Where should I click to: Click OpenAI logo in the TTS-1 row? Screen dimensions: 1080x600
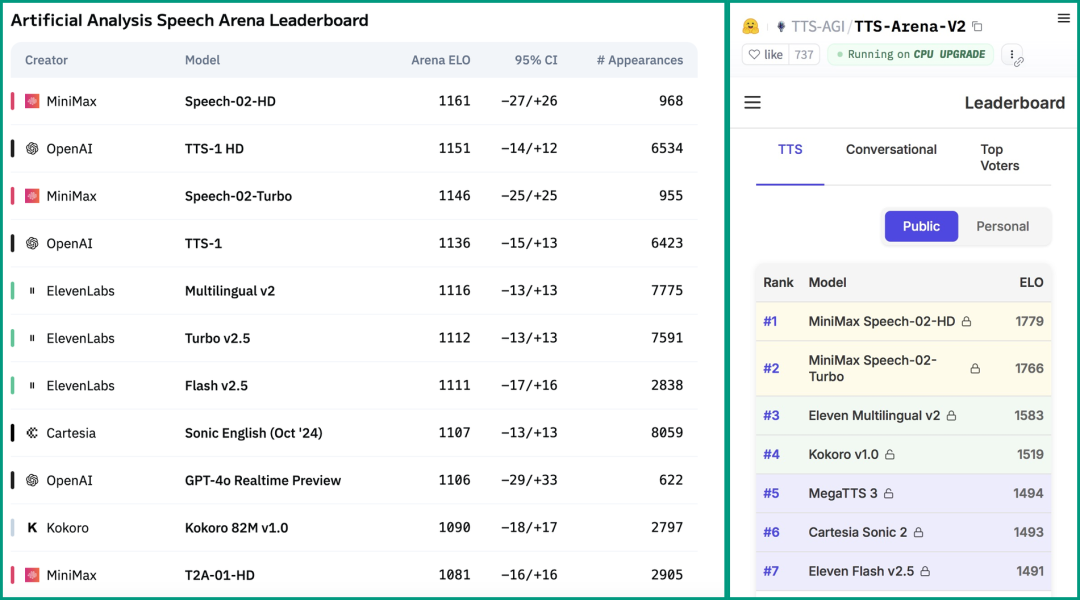tap(32, 244)
